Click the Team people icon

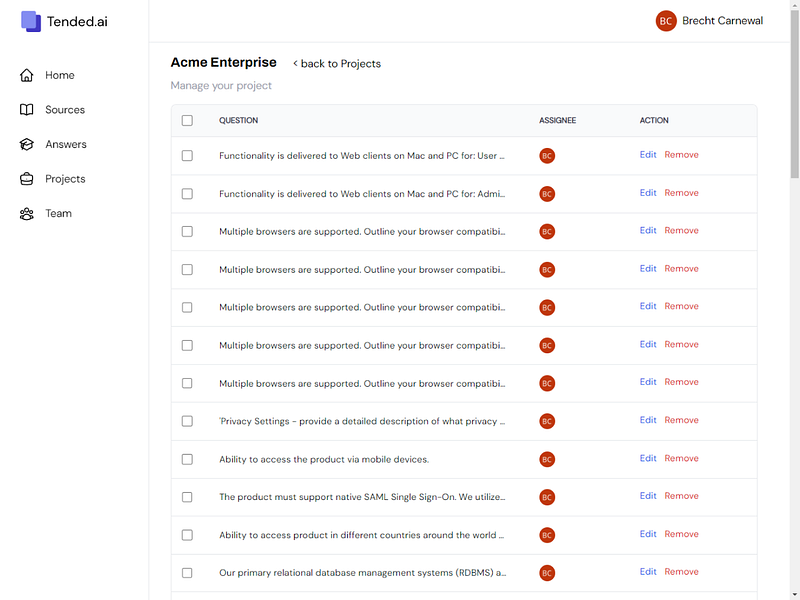click(27, 213)
